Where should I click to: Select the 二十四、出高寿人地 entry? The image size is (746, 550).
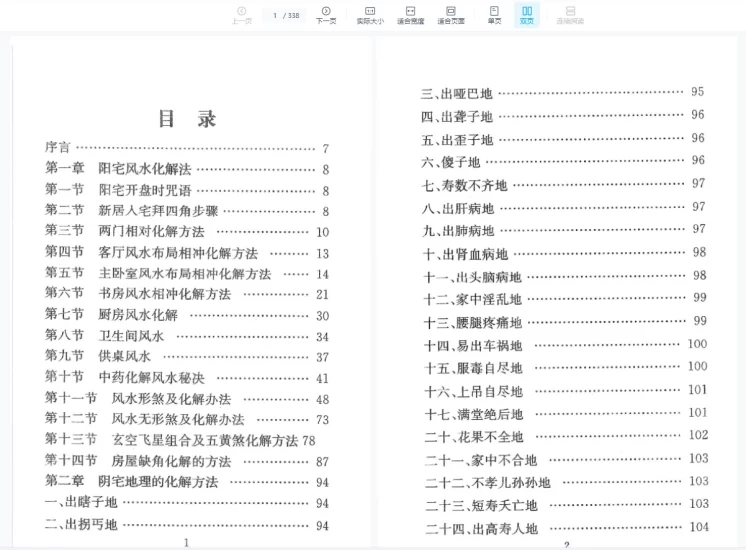pos(481,528)
